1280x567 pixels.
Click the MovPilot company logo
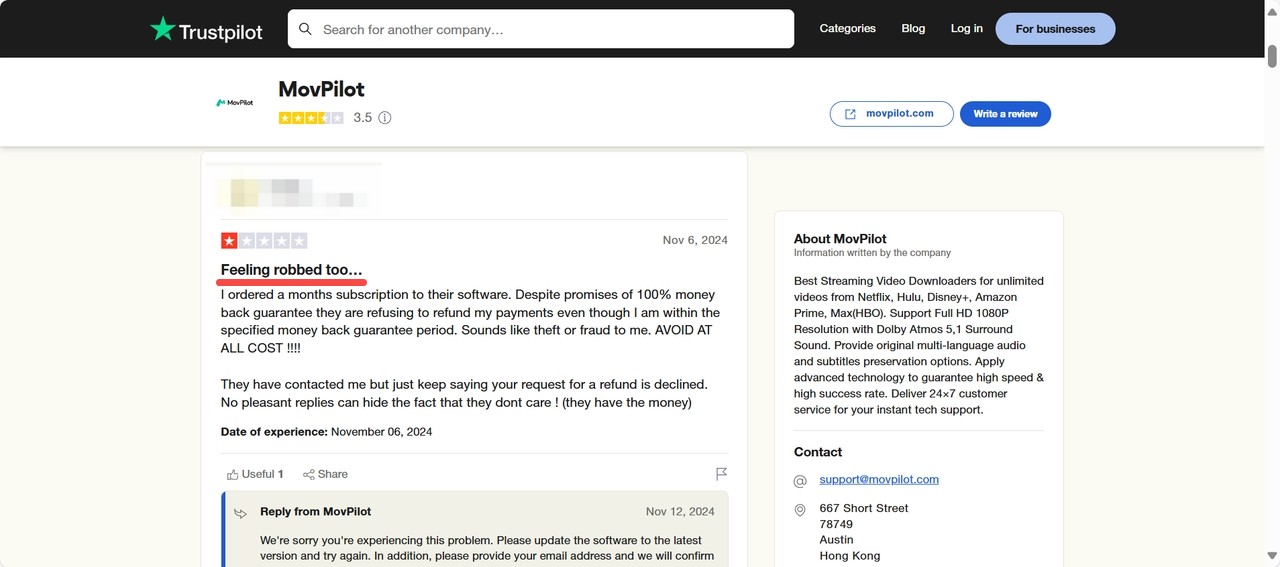point(235,102)
